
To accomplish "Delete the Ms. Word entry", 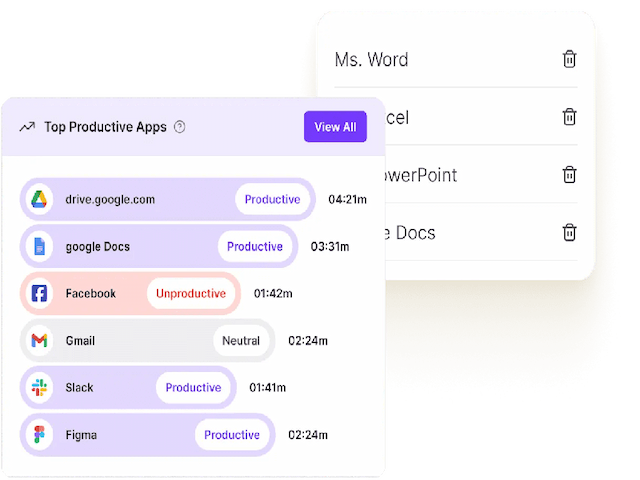I will pyautogui.click(x=569, y=59).
